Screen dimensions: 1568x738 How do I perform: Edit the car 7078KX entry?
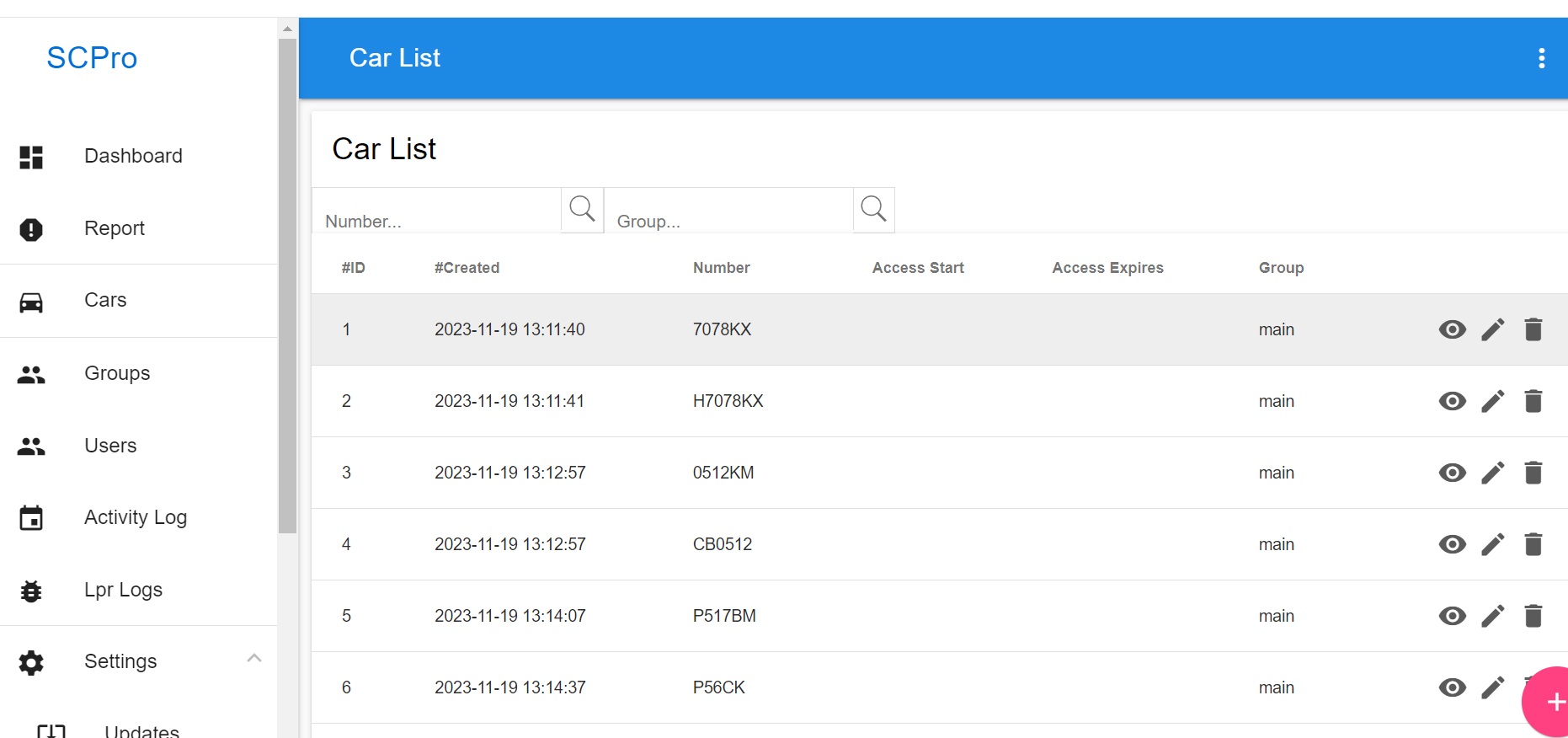tap(1493, 329)
